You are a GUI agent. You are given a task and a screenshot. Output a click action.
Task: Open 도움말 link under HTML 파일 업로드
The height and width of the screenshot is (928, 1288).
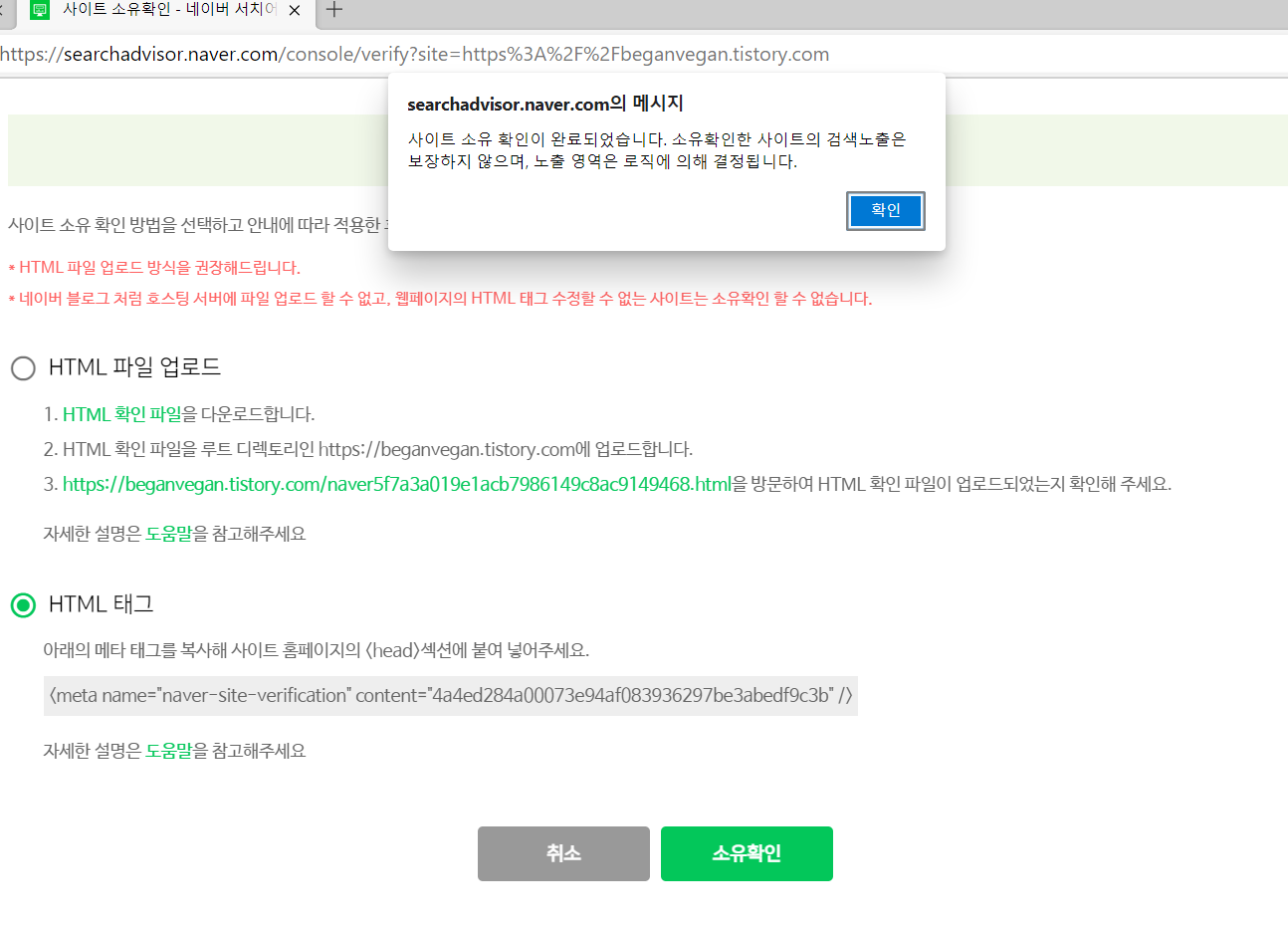[169, 534]
